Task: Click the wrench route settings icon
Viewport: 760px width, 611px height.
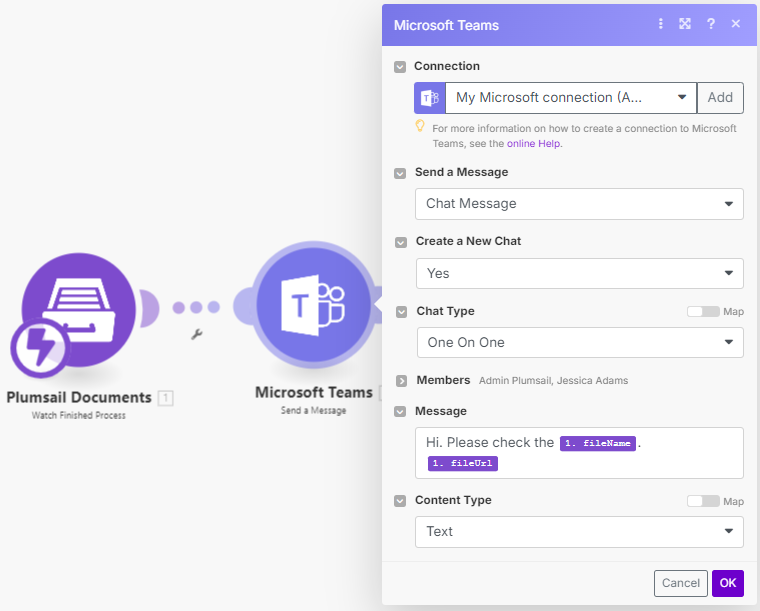Action: click(x=196, y=334)
